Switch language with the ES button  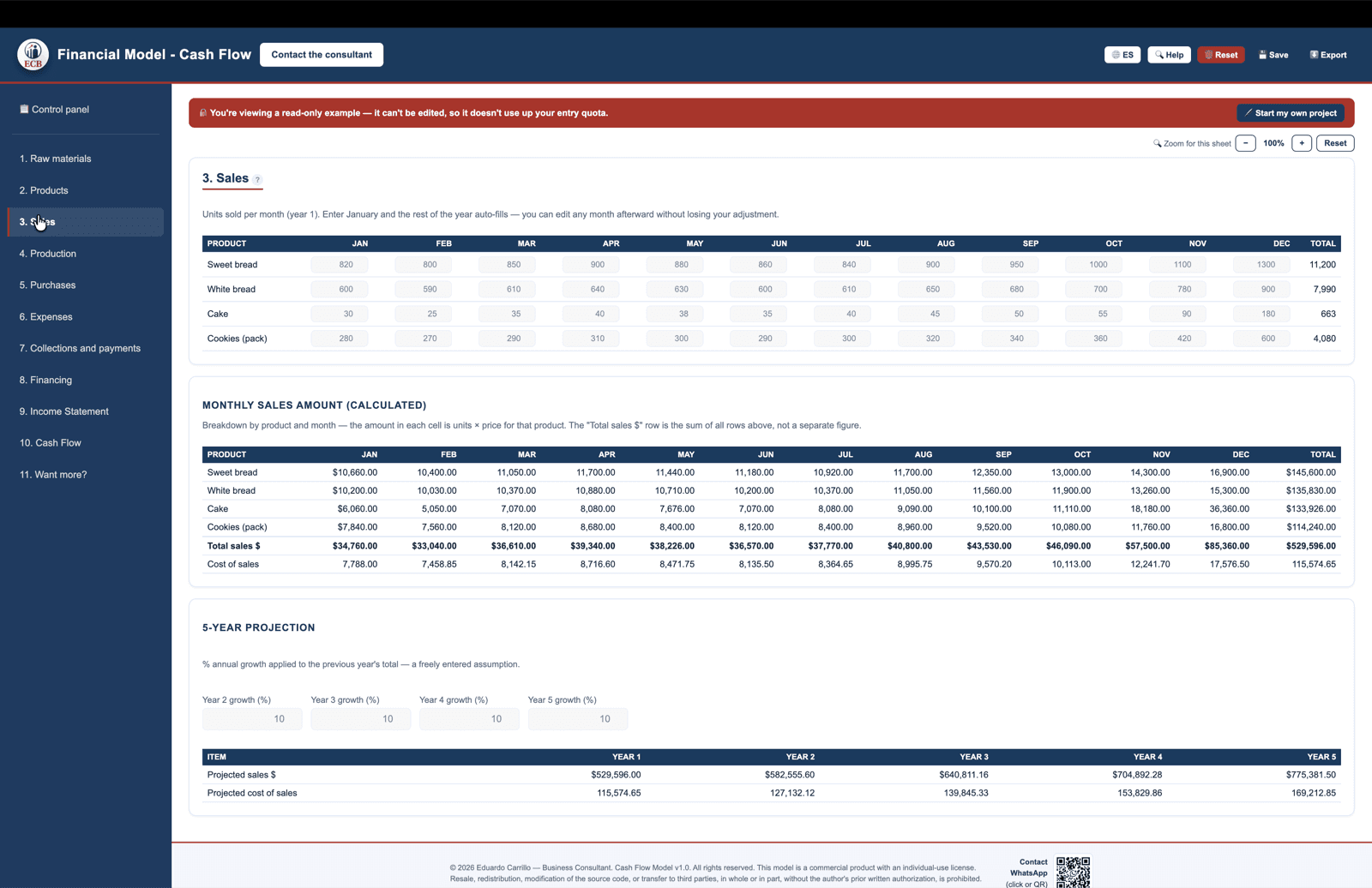(1122, 55)
